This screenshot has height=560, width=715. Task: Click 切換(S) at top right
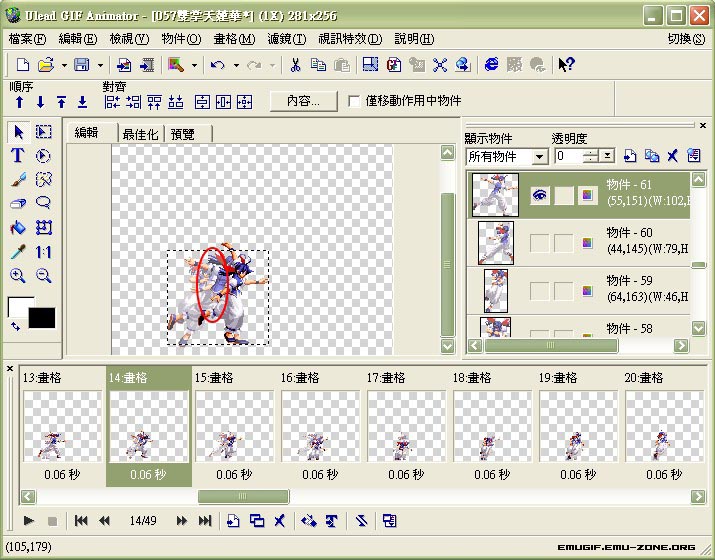686,39
